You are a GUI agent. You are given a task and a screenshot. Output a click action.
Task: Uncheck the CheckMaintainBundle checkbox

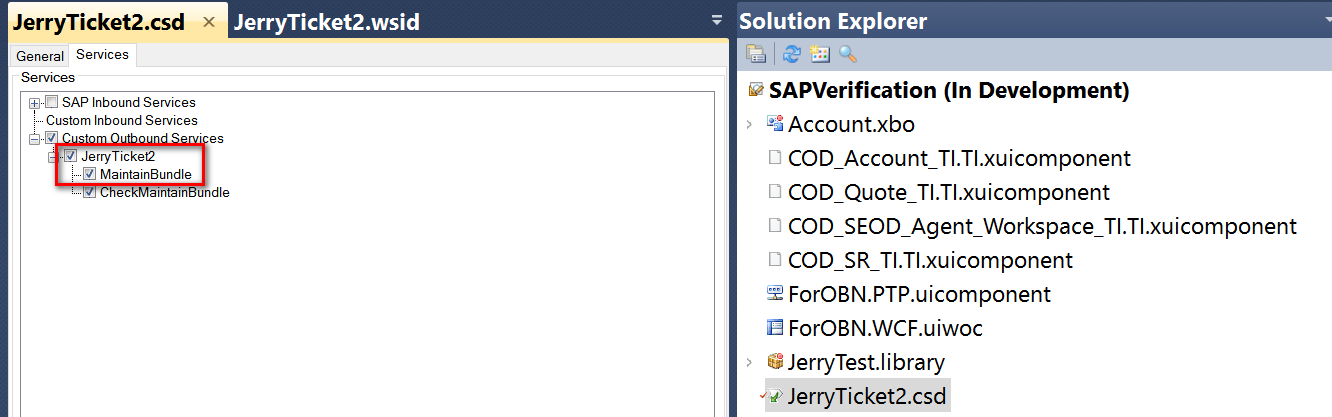pyautogui.click(x=90, y=192)
